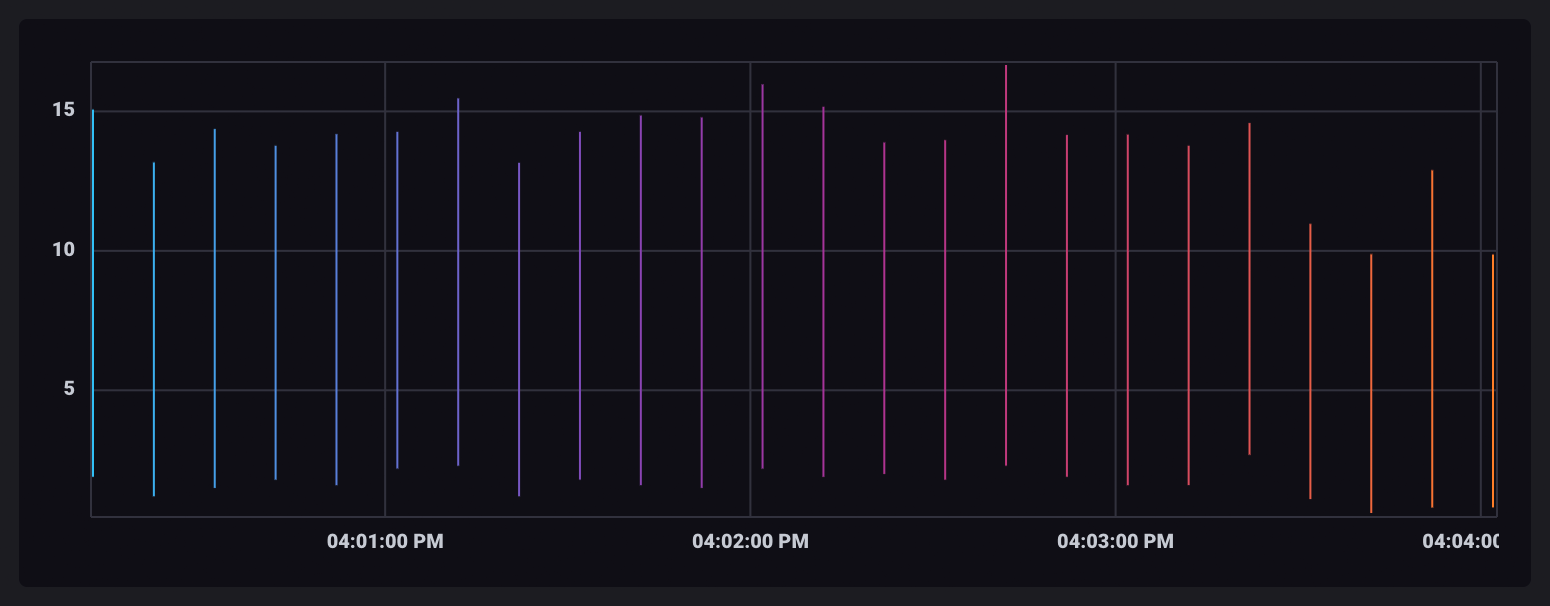Click bar immediately right of 04:03:00 PM gridline
This screenshot has width=1550, height=606.
[x=1128, y=310]
